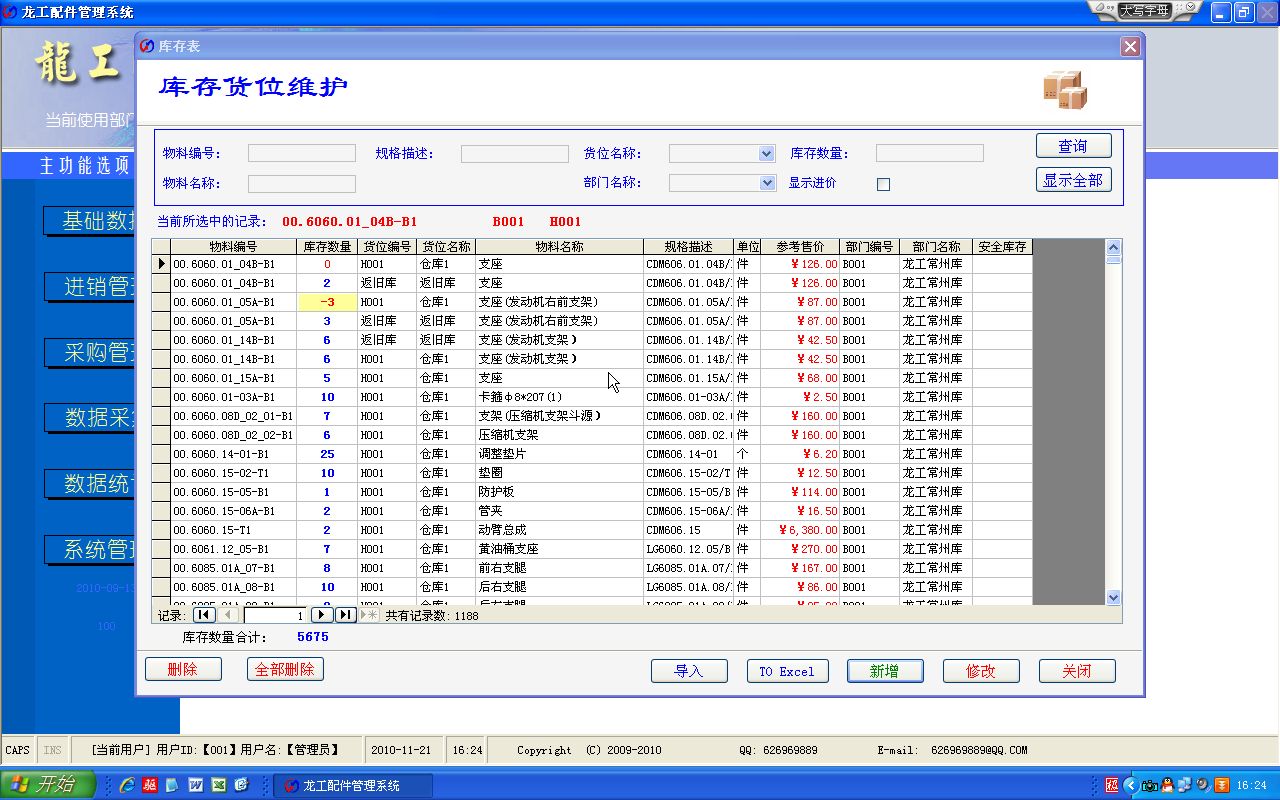Toggle the 显示进价 checkbox

pyautogui.click(x=883, y=184)
